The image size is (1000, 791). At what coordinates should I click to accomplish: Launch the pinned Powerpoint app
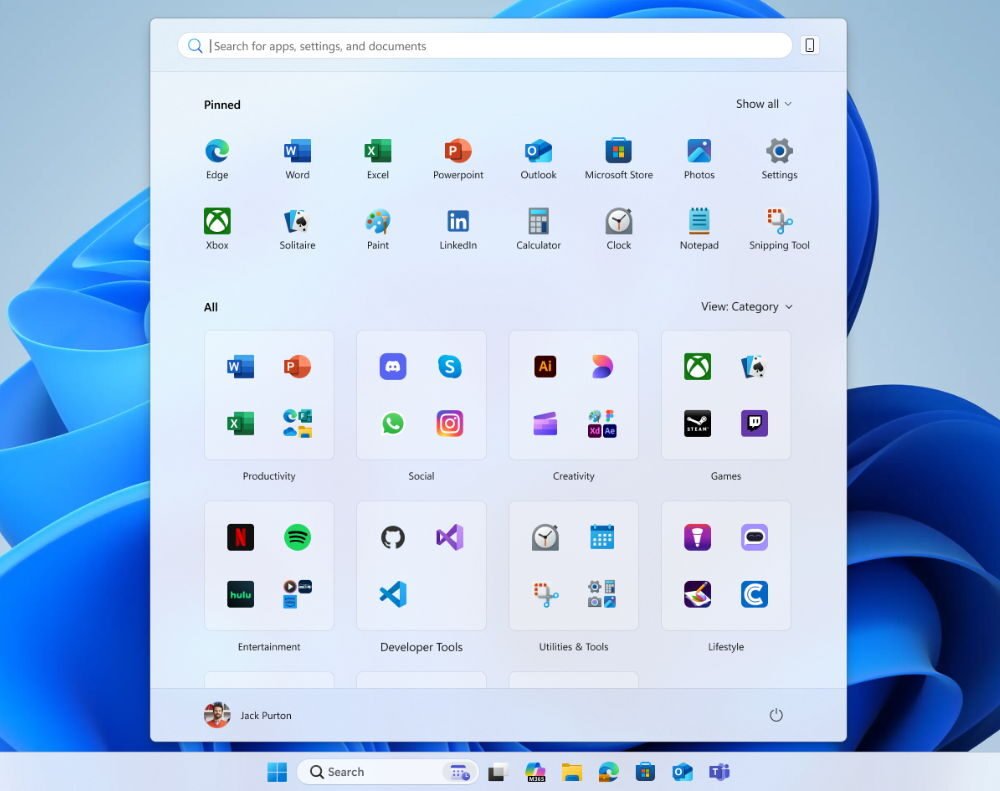pos(458,151)
